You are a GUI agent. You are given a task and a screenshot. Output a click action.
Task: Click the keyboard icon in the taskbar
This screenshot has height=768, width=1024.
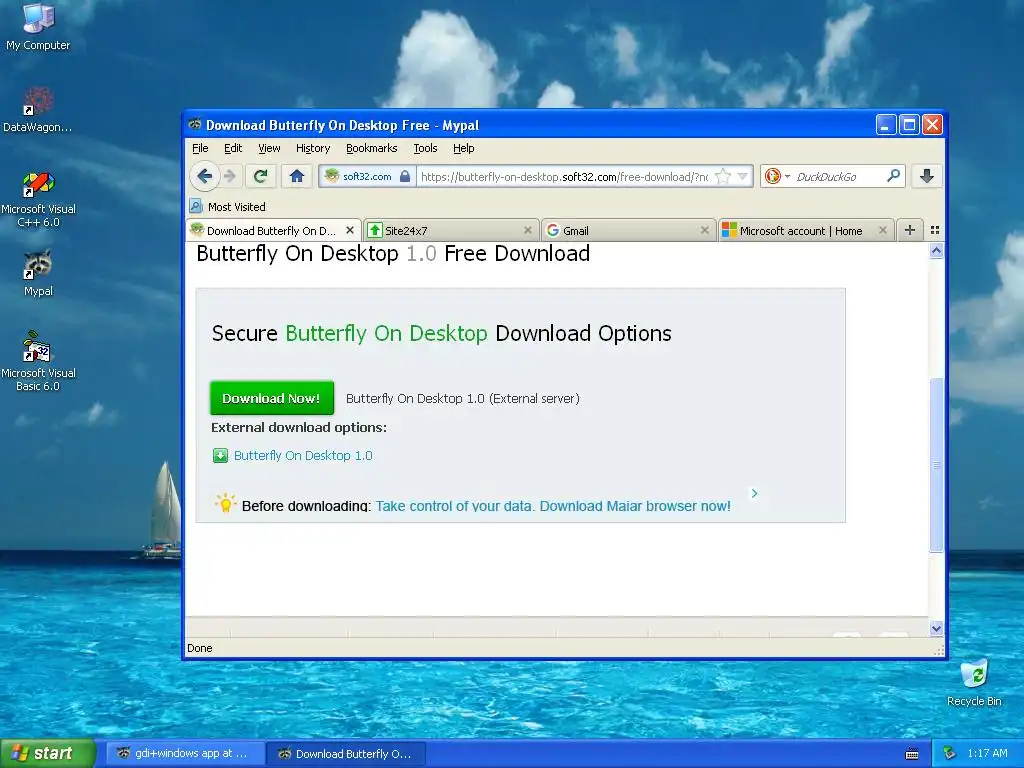click(912, 754)
